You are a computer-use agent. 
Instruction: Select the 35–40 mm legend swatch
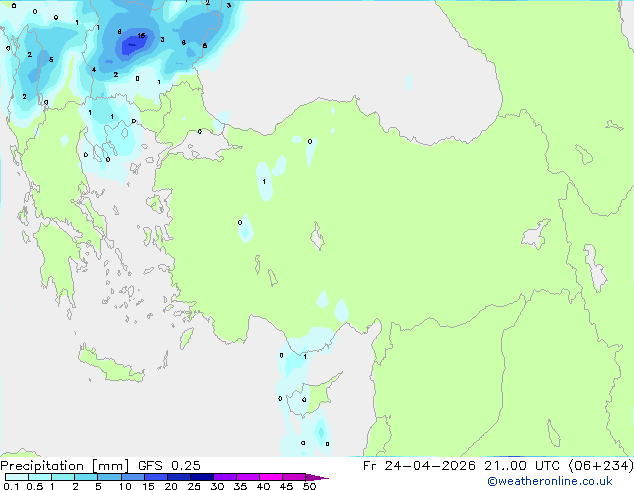pyautogui.click(x=248, y=477)
